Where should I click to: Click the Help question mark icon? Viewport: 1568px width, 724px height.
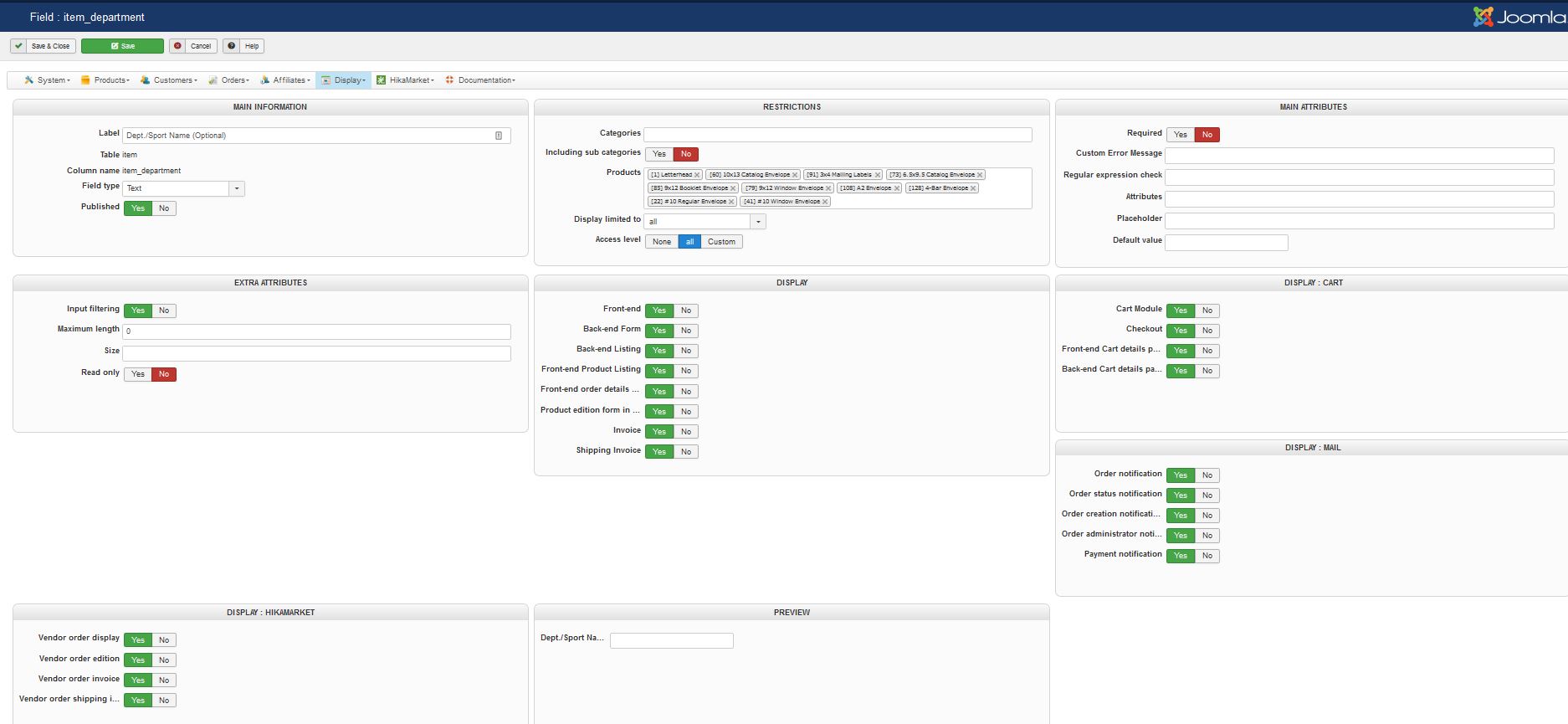[232, 46]
